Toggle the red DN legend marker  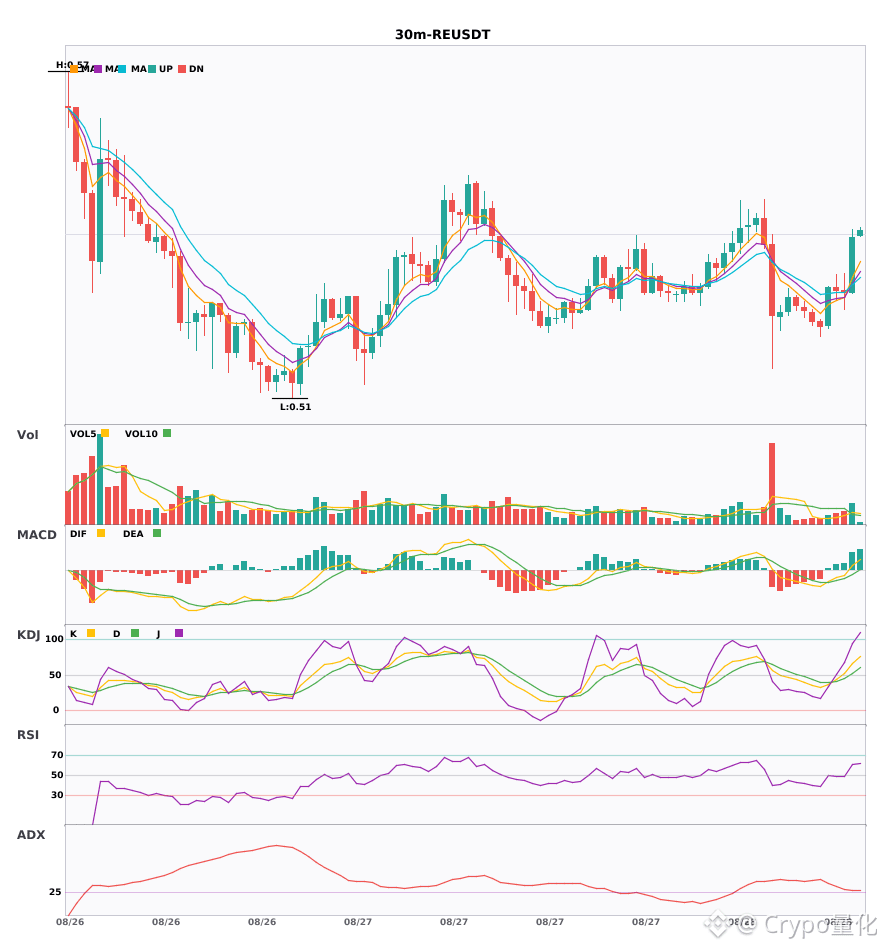[182, 69]
